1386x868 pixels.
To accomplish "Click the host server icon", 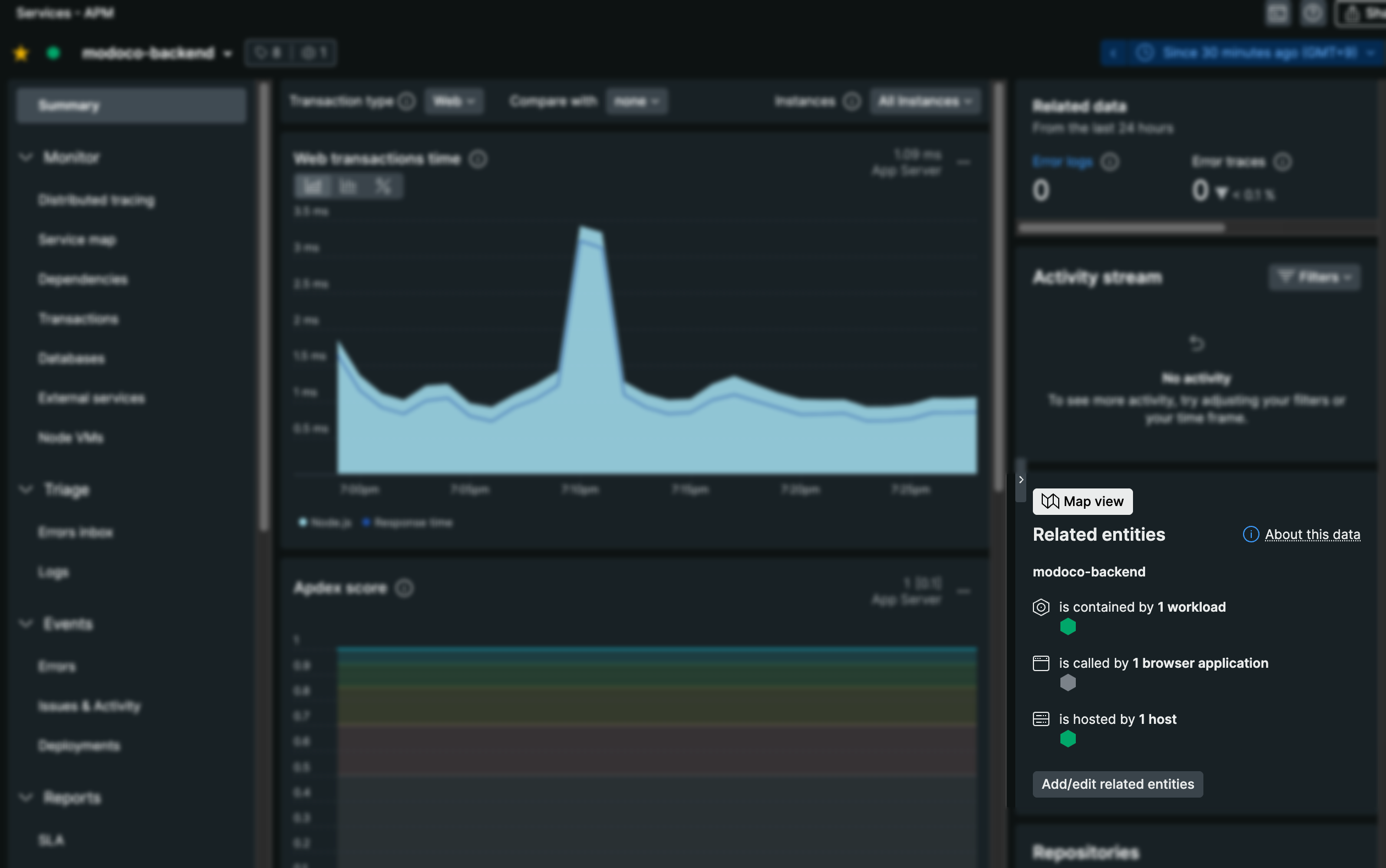I will [x=1041, y=719].
